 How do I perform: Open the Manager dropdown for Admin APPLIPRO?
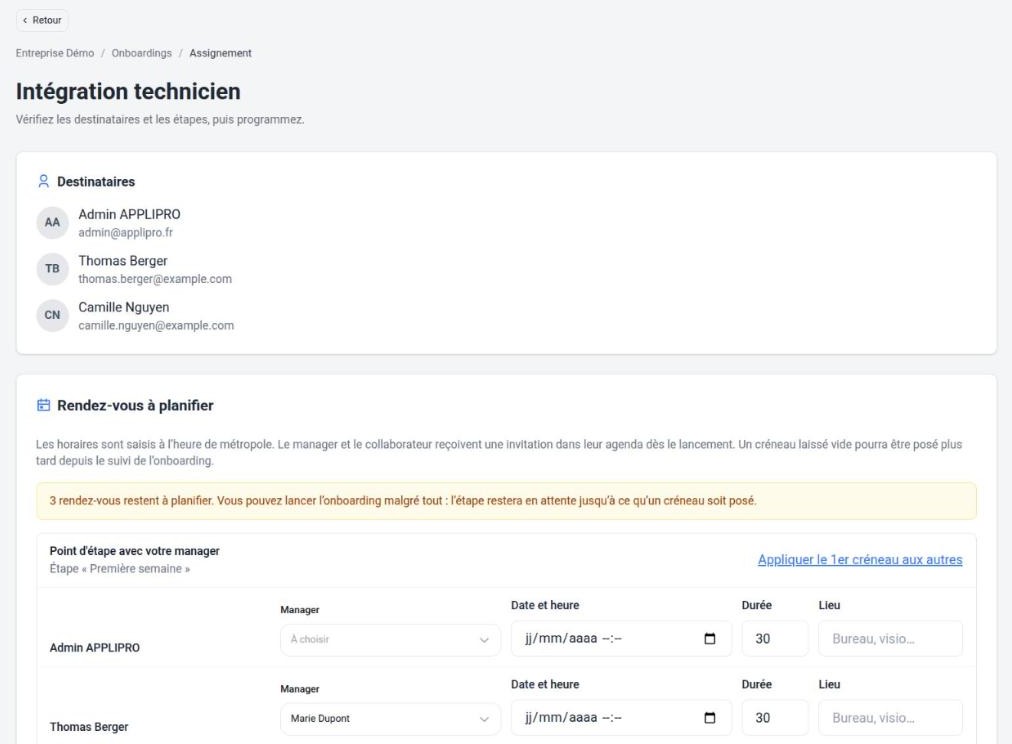[x=390, y=639]
